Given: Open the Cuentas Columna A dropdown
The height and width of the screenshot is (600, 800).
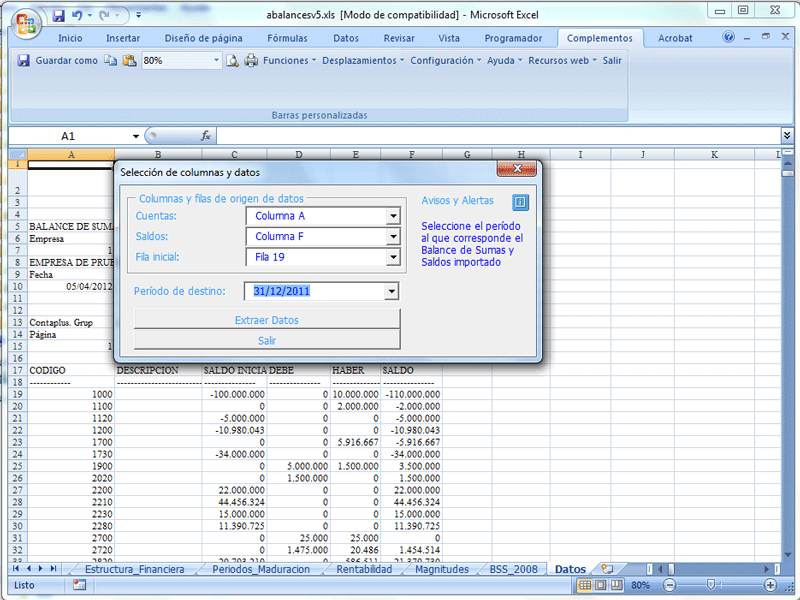Looking at the screenshot, I should point(393,216).
